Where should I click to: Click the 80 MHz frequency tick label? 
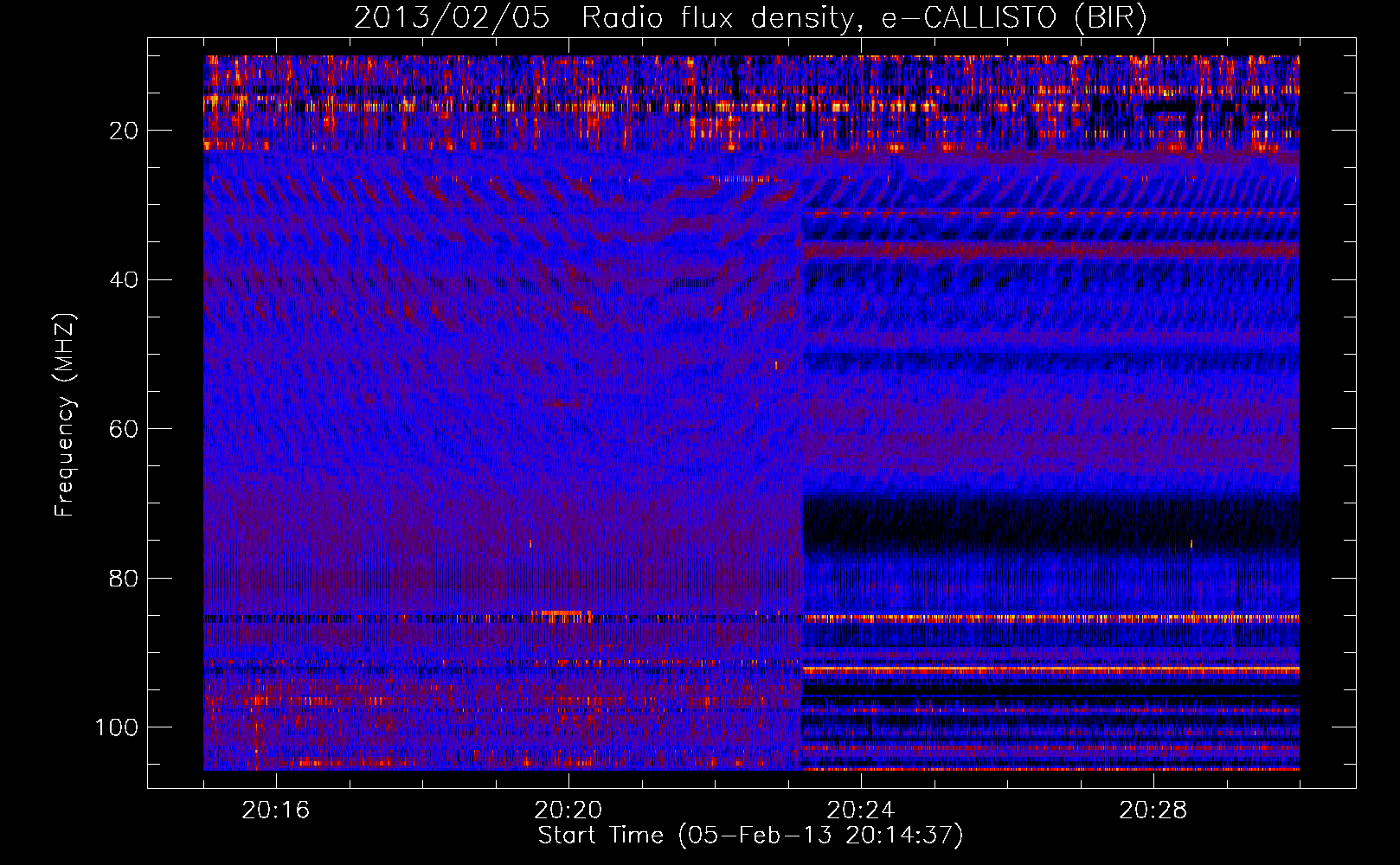(125, 578)
